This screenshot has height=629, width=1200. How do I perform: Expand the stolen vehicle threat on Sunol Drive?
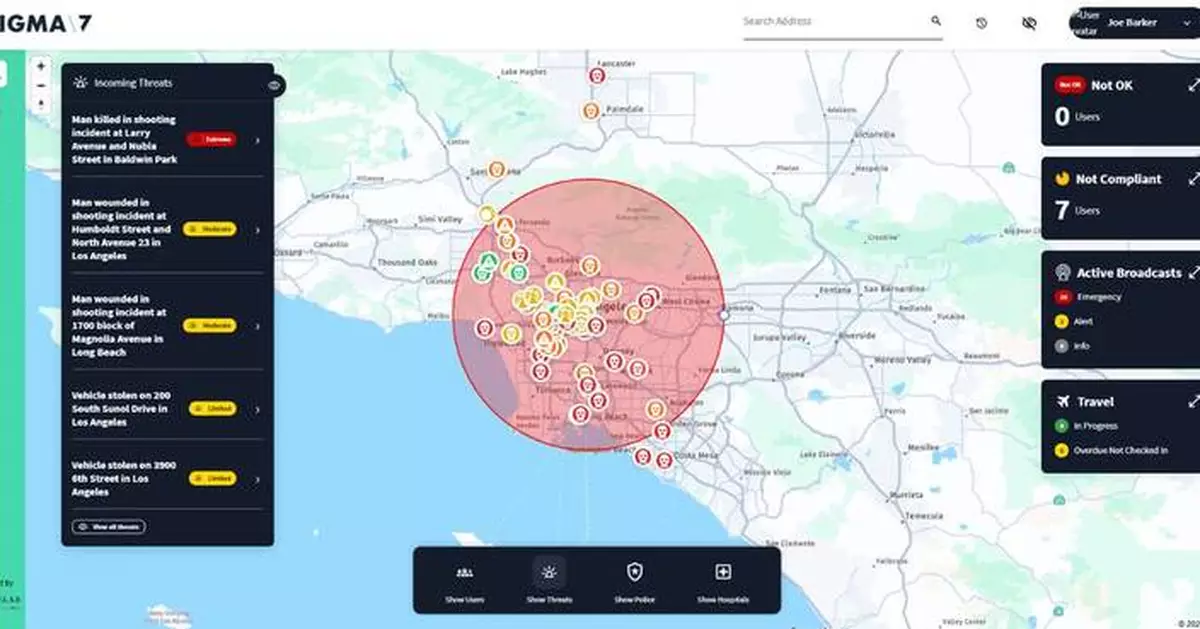coord(256,409)
